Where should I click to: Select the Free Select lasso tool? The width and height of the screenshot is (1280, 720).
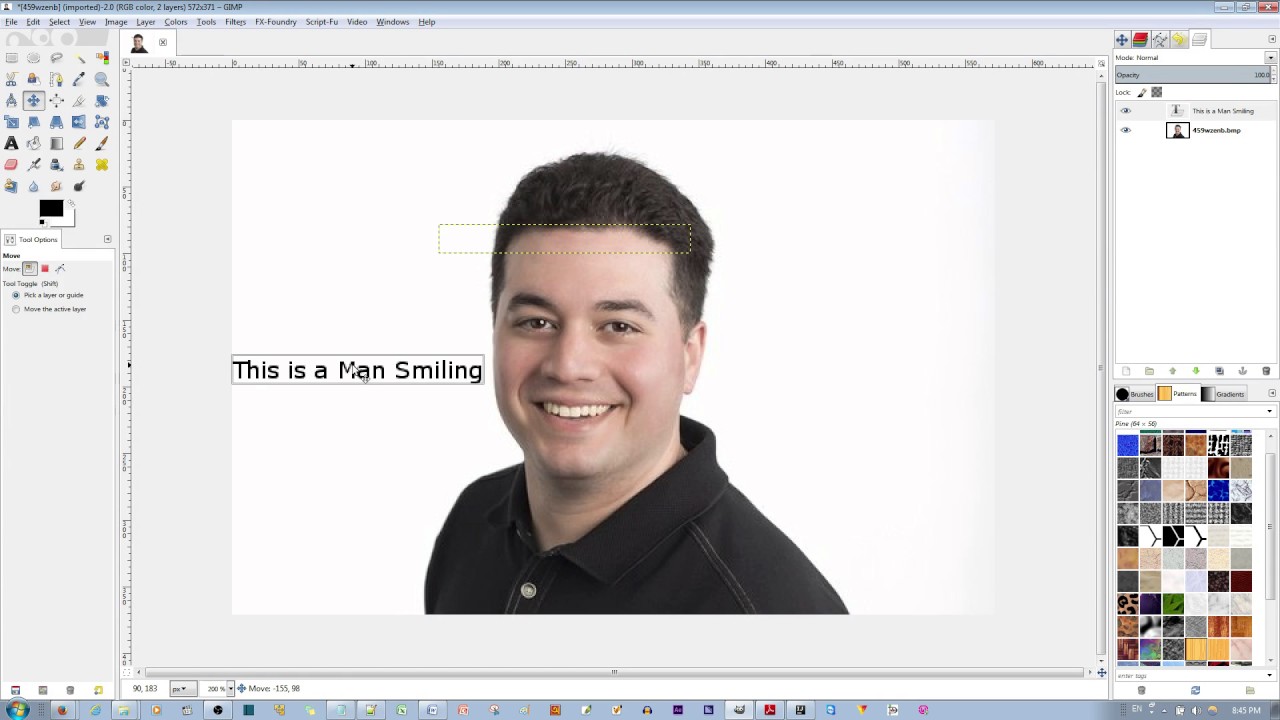point(56,57)
